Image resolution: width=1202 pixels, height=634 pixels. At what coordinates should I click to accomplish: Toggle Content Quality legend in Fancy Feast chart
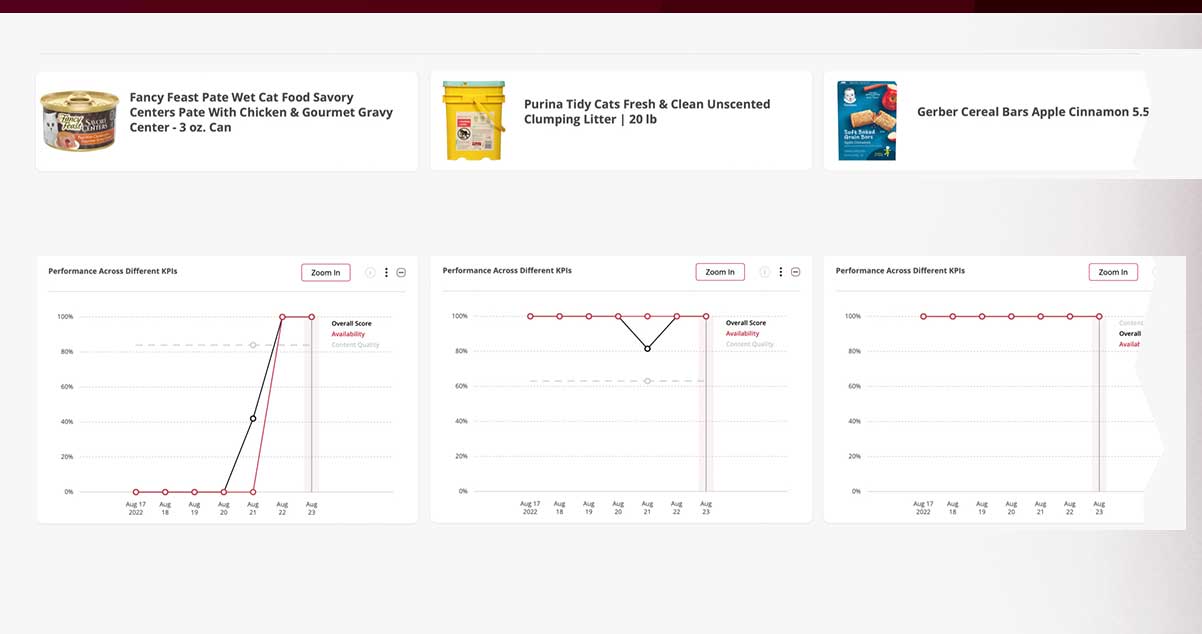tap(356, 345)
